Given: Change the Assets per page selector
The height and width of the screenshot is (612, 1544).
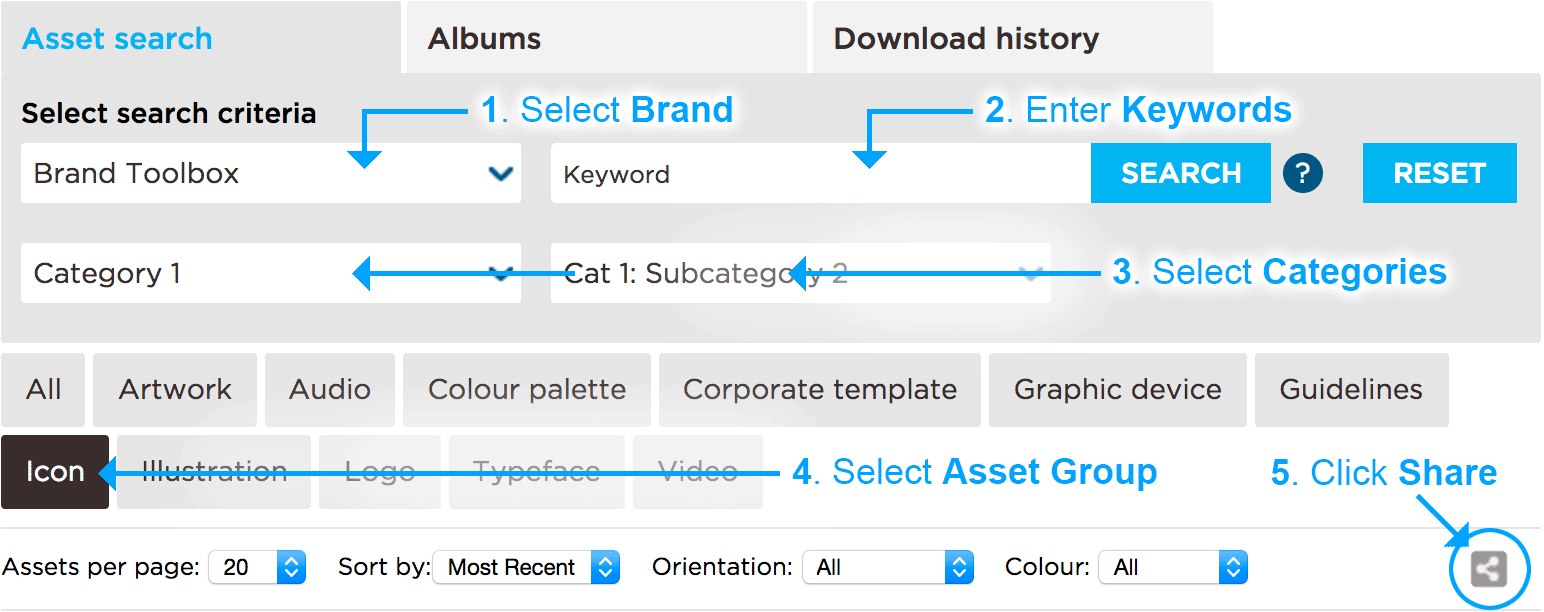Looking at the screenshot, I should [256, 568].
